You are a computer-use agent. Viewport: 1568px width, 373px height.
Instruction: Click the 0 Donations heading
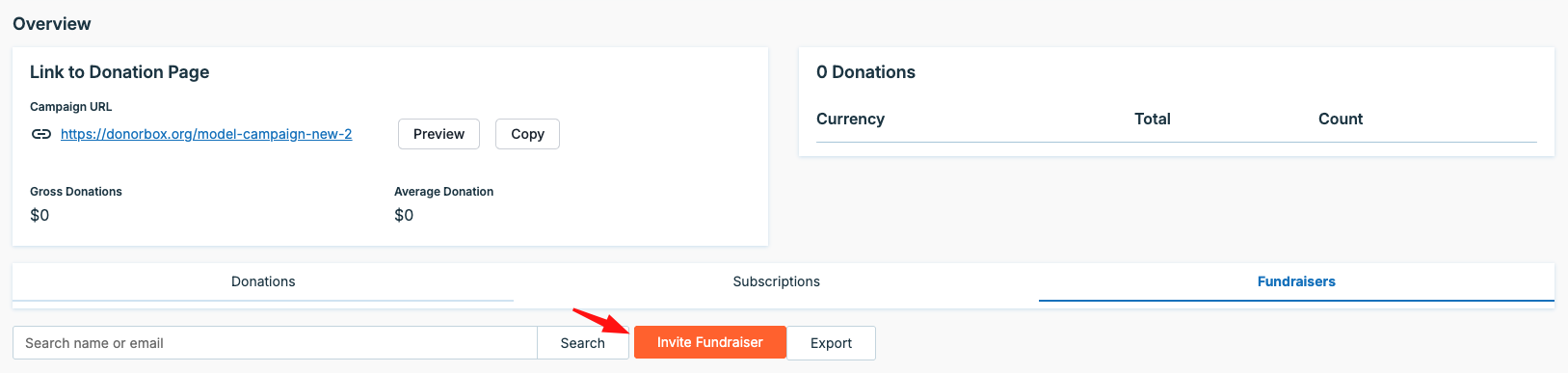(x=865, y=72)
